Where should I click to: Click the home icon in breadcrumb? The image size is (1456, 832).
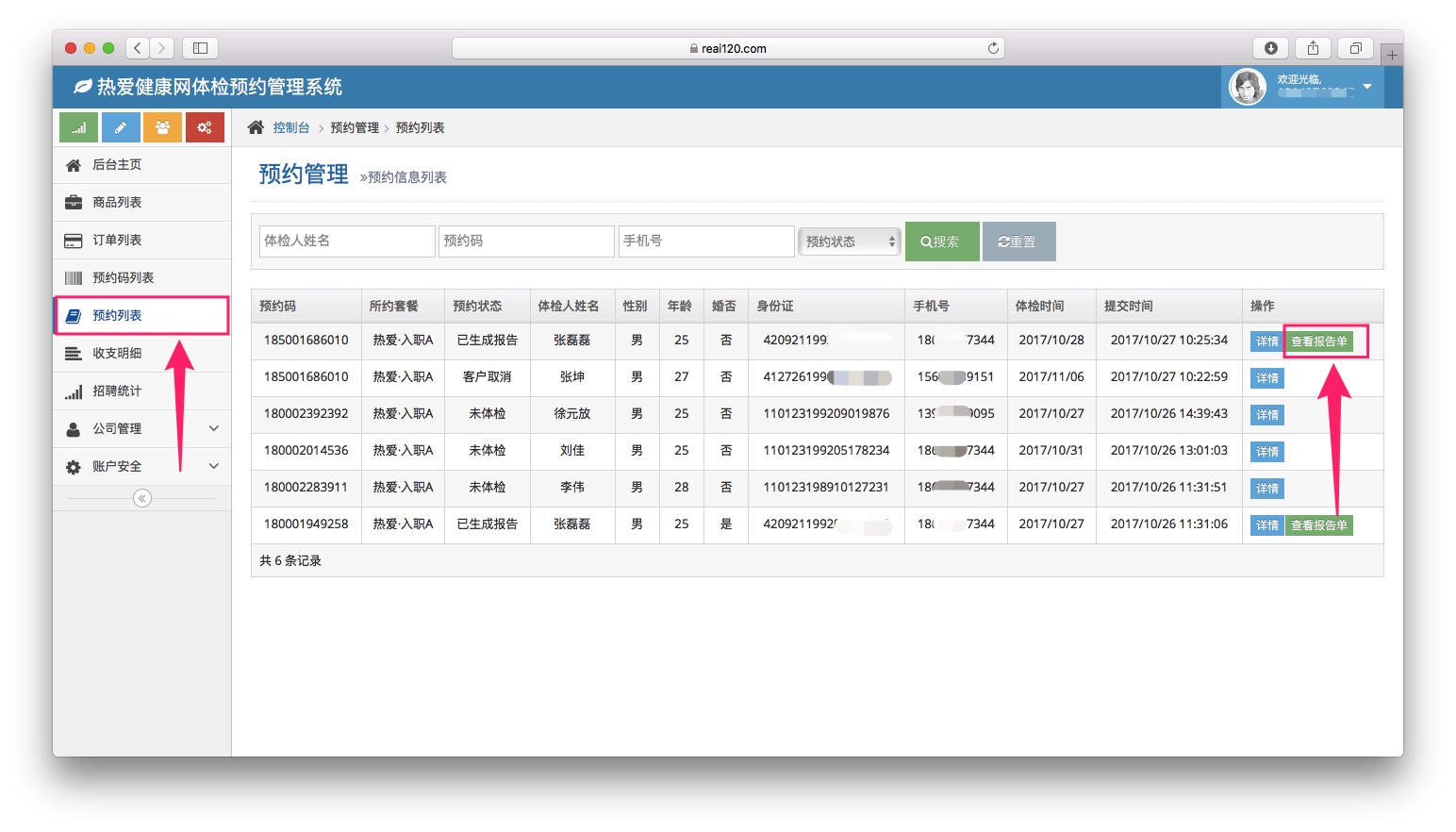pos(256,127)
